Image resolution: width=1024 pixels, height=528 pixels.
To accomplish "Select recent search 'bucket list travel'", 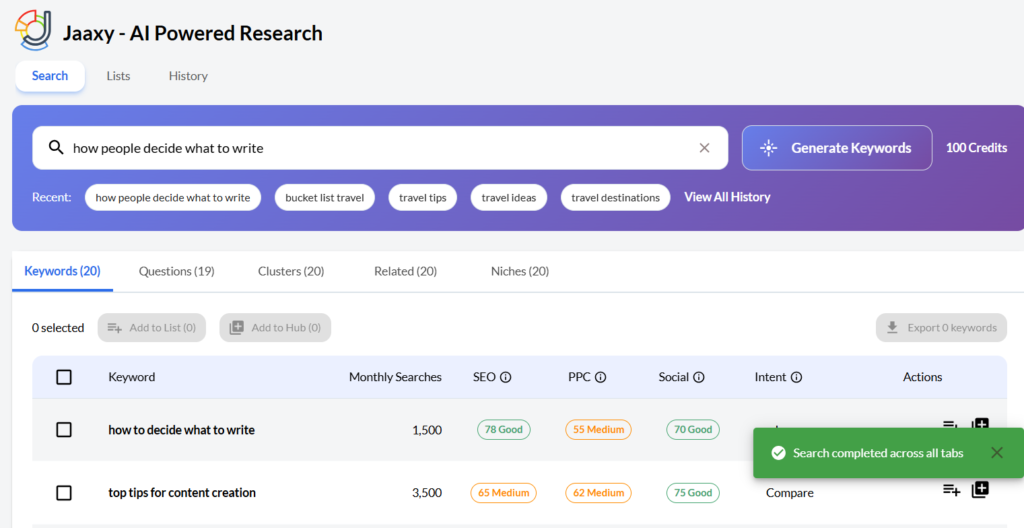I will (x=325, y=197).
